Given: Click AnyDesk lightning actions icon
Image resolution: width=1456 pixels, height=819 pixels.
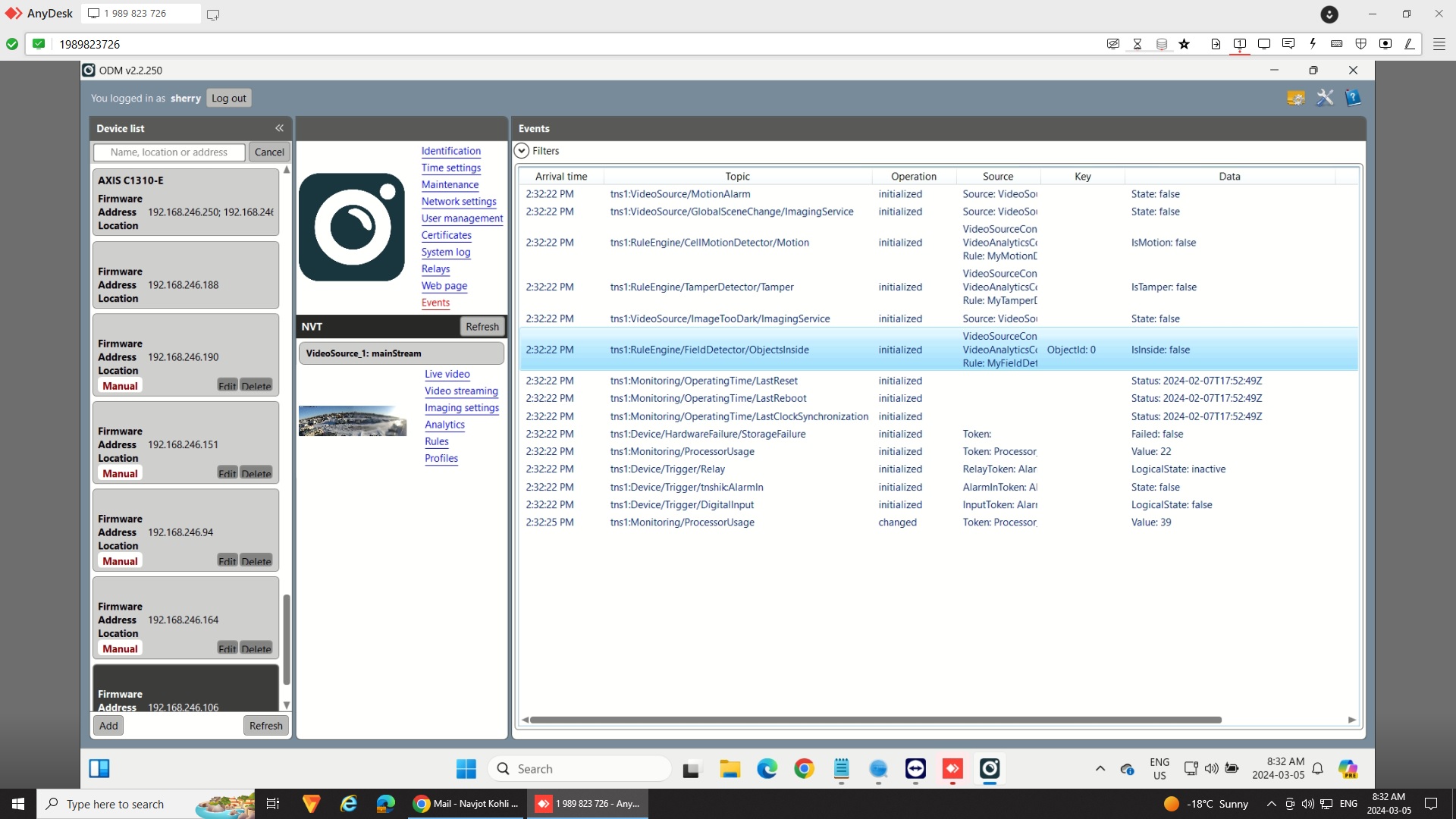Looking at the screenshot, I should coord(1313,44).
